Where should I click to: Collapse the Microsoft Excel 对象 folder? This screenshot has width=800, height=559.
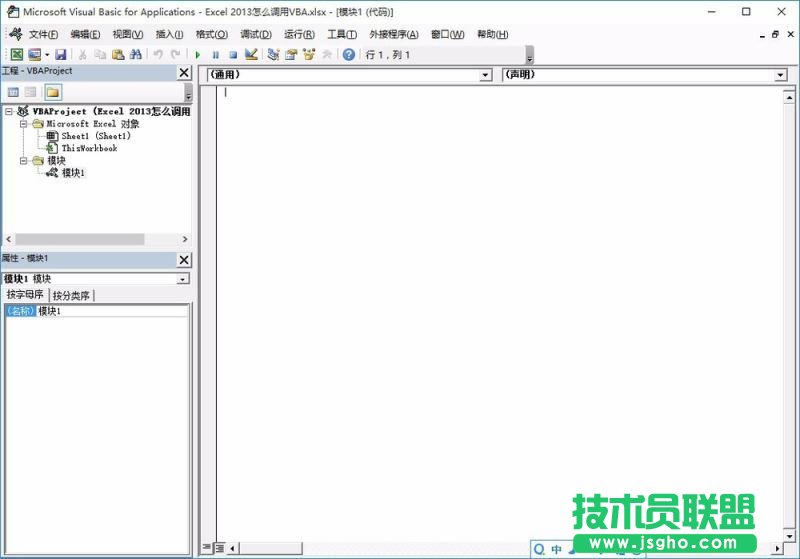23,124
